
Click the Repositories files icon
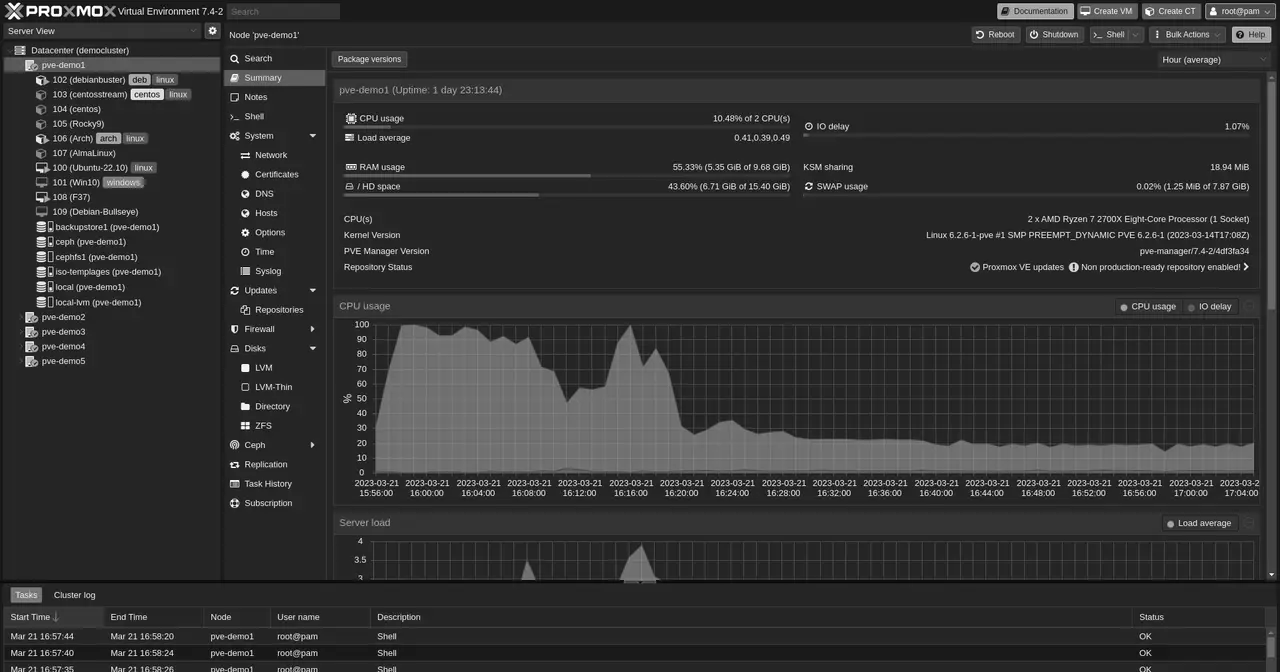(x=246, y=310)
